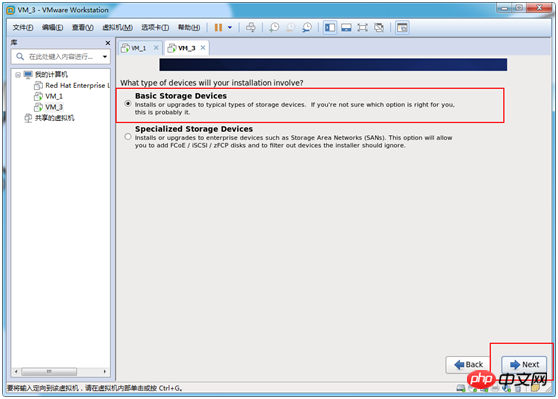Open the 编辑(E) menu

pyautogui.click(x=52, y=27)
